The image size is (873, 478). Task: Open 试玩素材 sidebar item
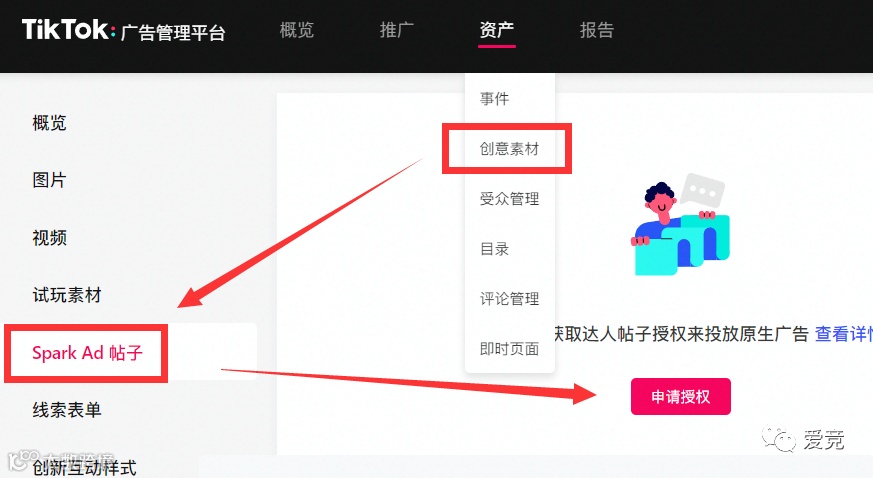tap(67, 295)
